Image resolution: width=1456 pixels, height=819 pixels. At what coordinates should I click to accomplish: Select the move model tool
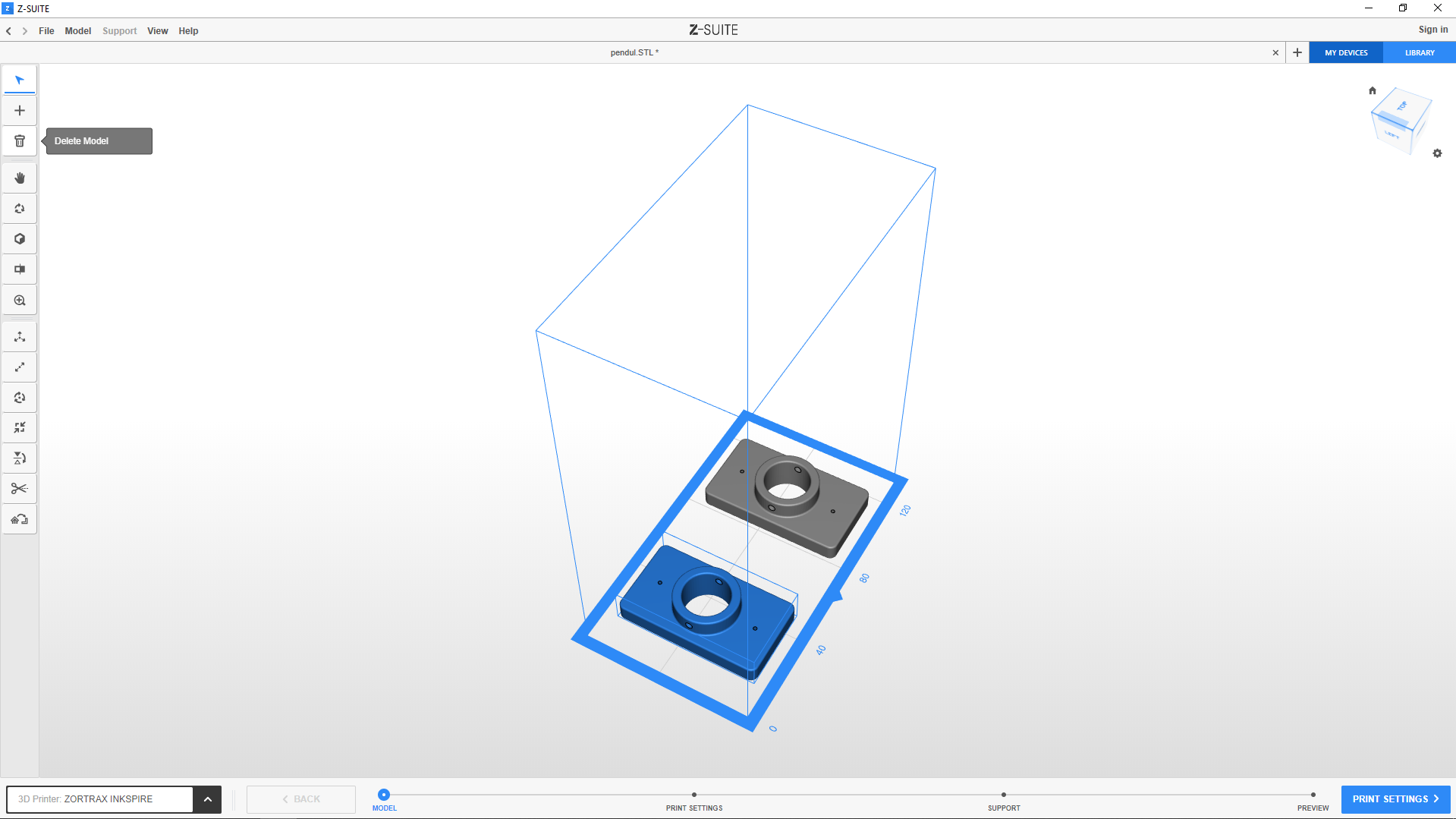(x=20, y=337)
